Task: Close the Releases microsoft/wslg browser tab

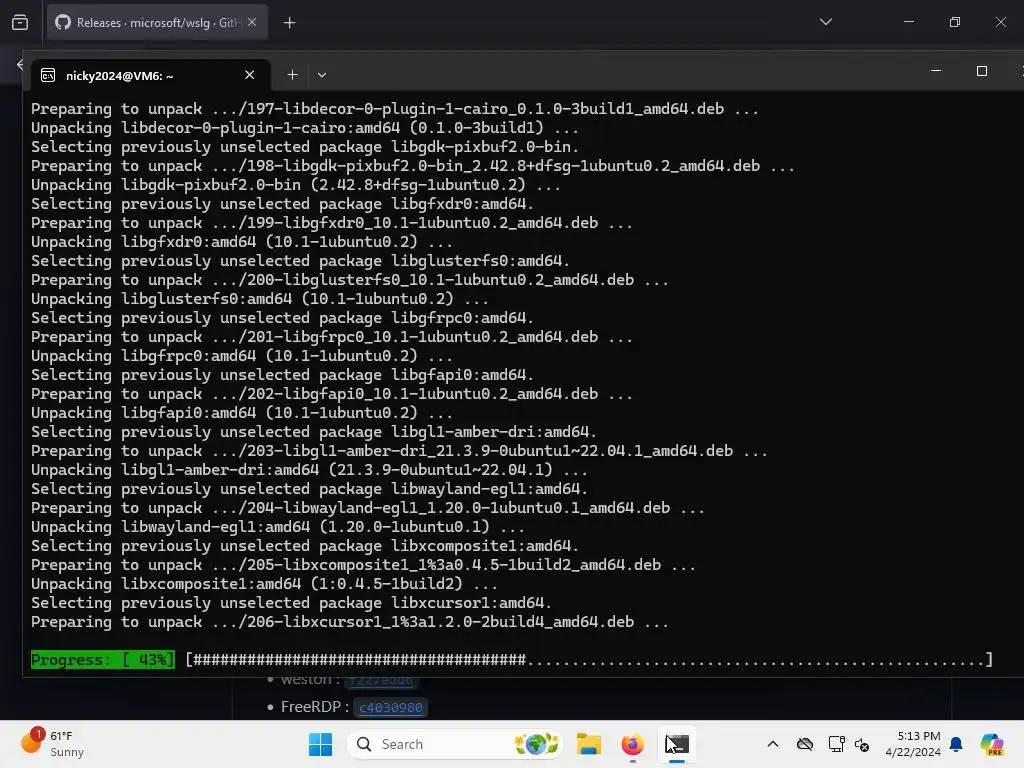Action: pyautogui.click(x=252, y=23)
